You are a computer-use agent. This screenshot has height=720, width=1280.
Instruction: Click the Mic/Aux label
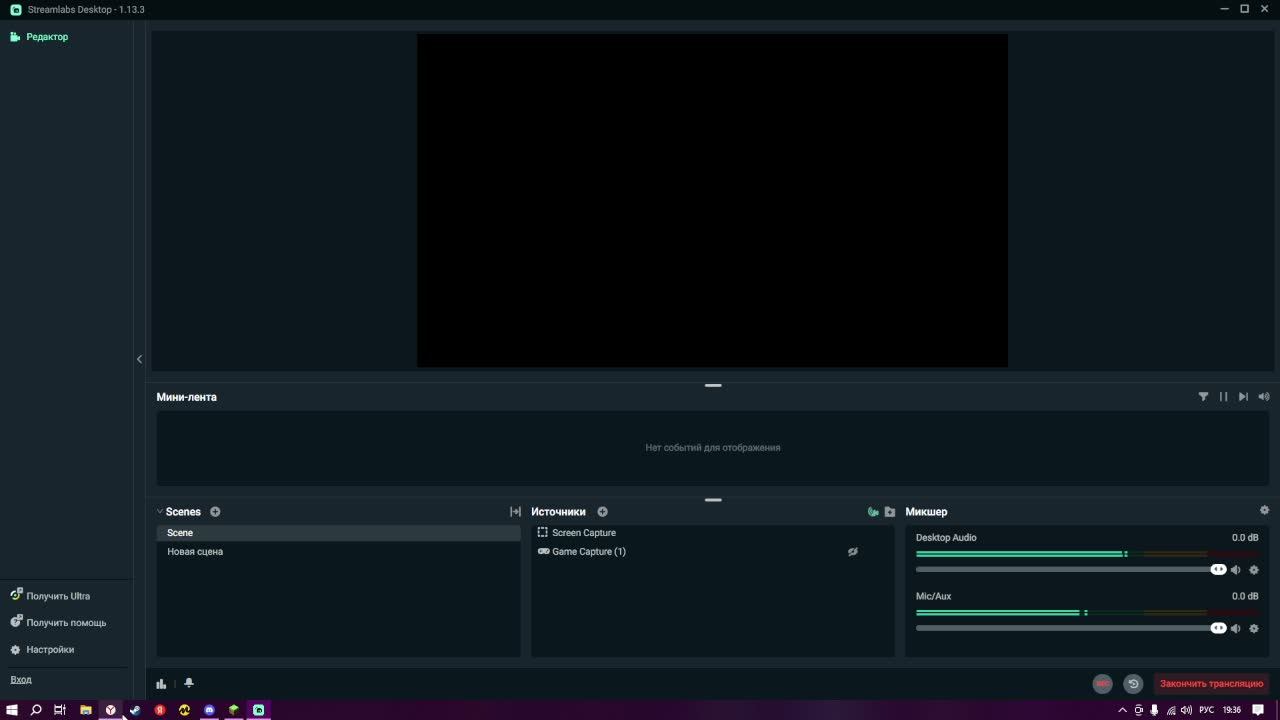click(933, 597)
